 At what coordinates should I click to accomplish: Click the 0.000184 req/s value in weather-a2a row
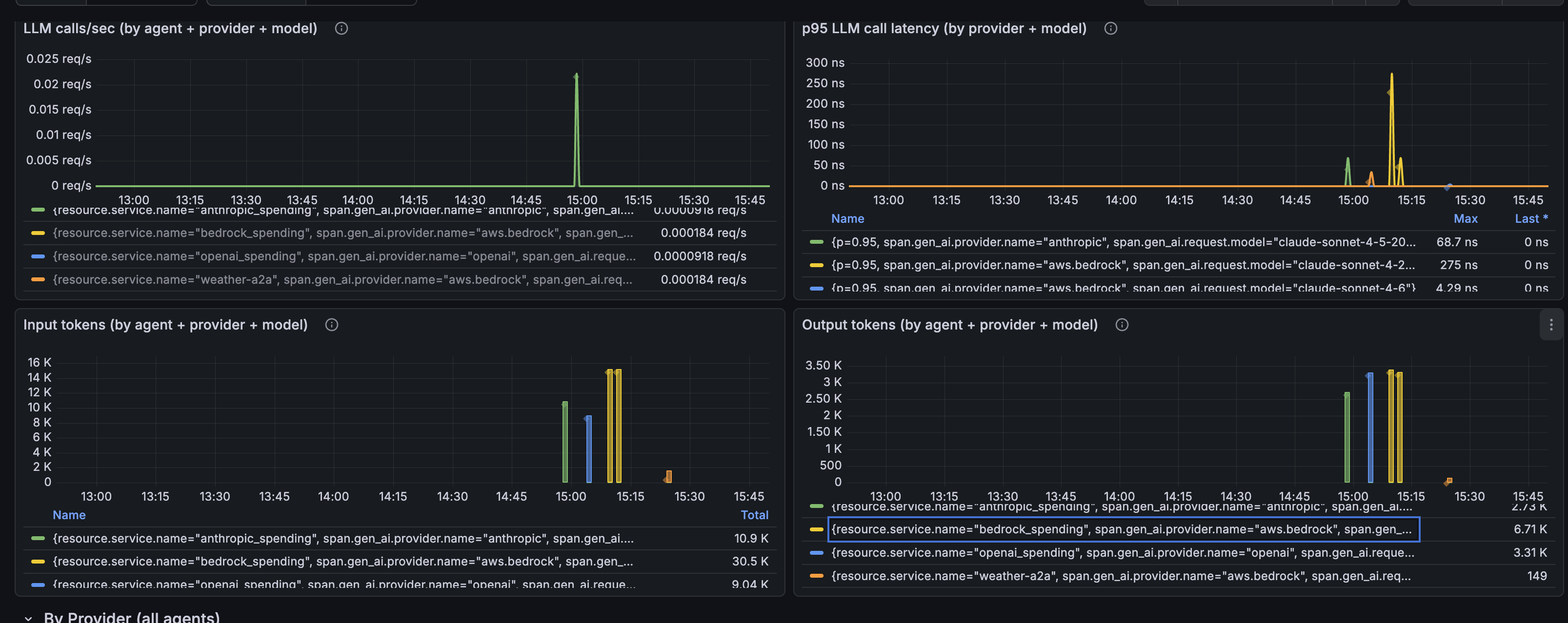704,280
